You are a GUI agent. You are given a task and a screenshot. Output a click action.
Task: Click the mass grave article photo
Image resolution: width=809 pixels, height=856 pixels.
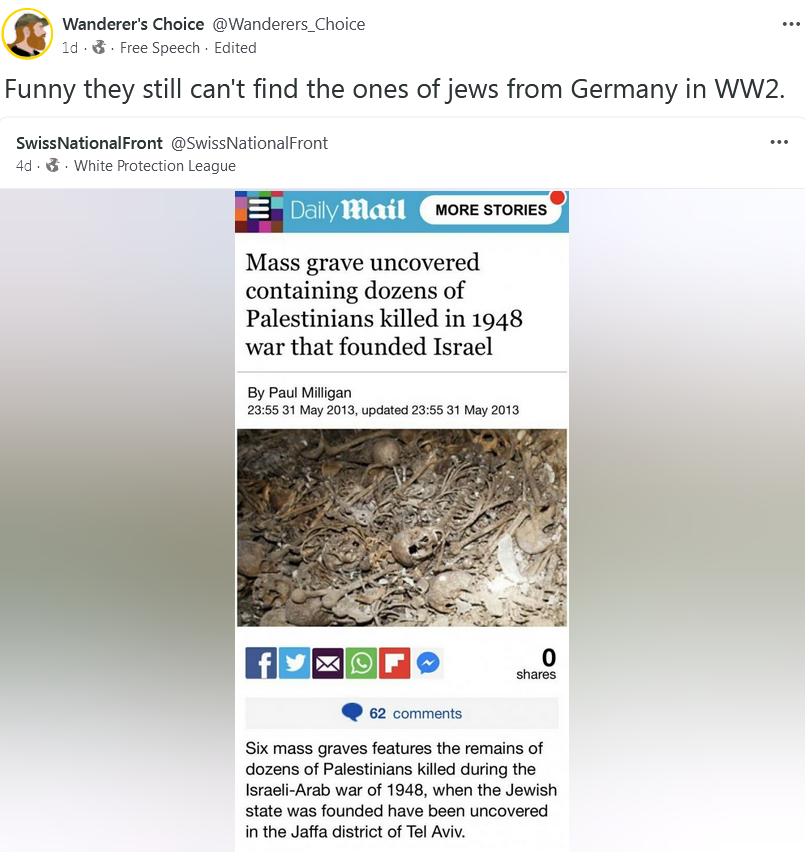(x=402, y=527)
